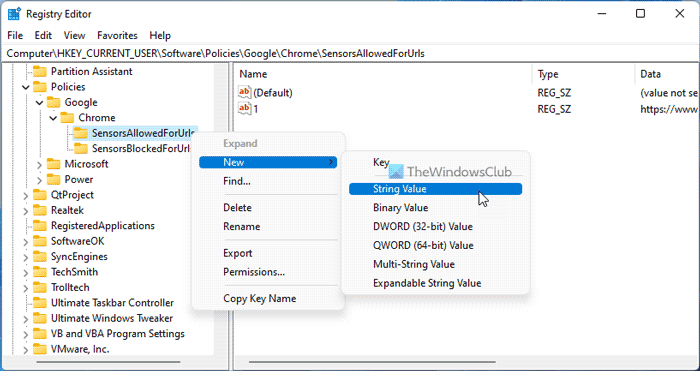This screenshot has width=700, height=371.
Task: Click REG_SZ type of value 1
Action: [554, 108]
